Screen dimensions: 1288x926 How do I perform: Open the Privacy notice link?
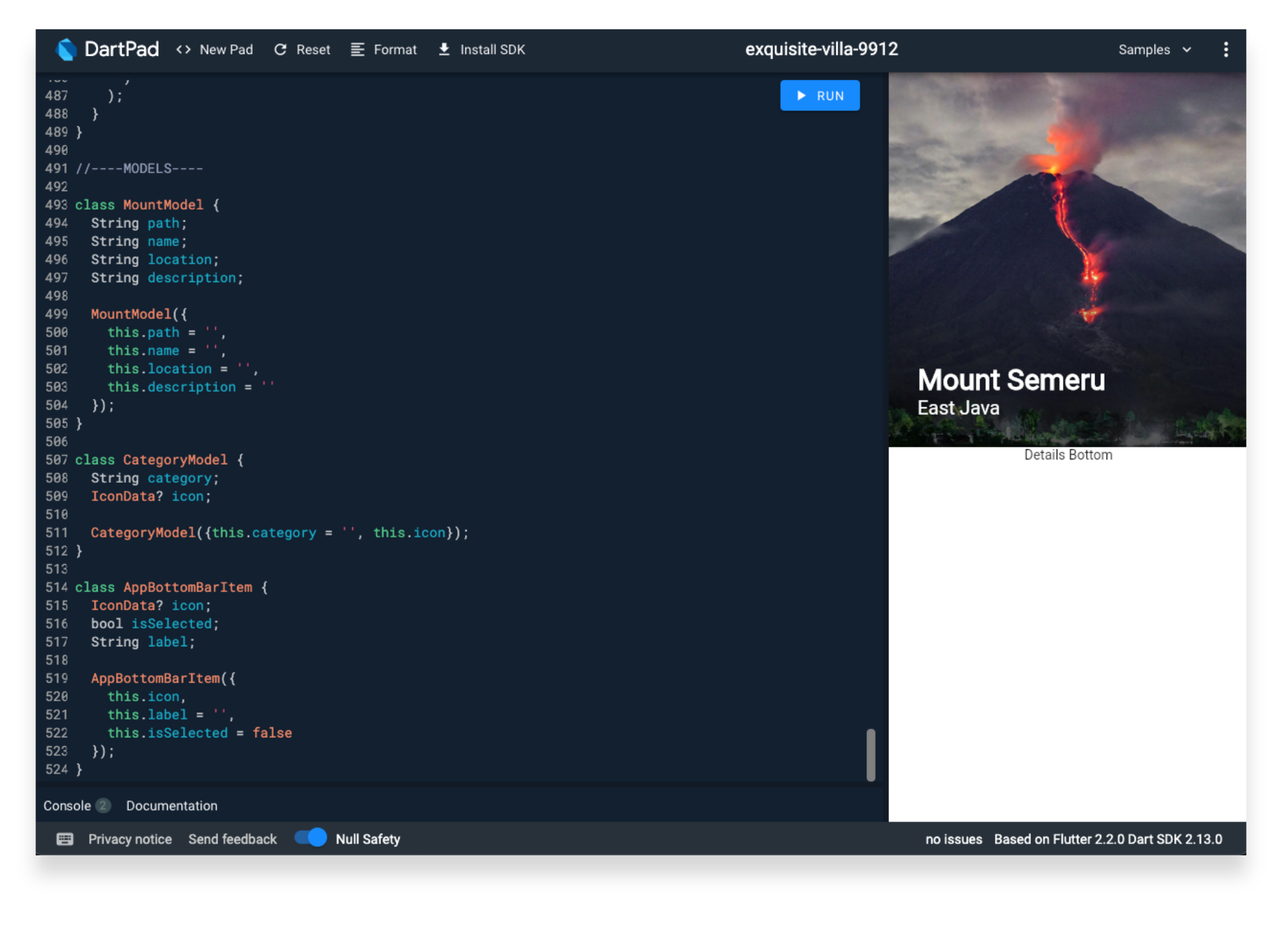[130, 839]
